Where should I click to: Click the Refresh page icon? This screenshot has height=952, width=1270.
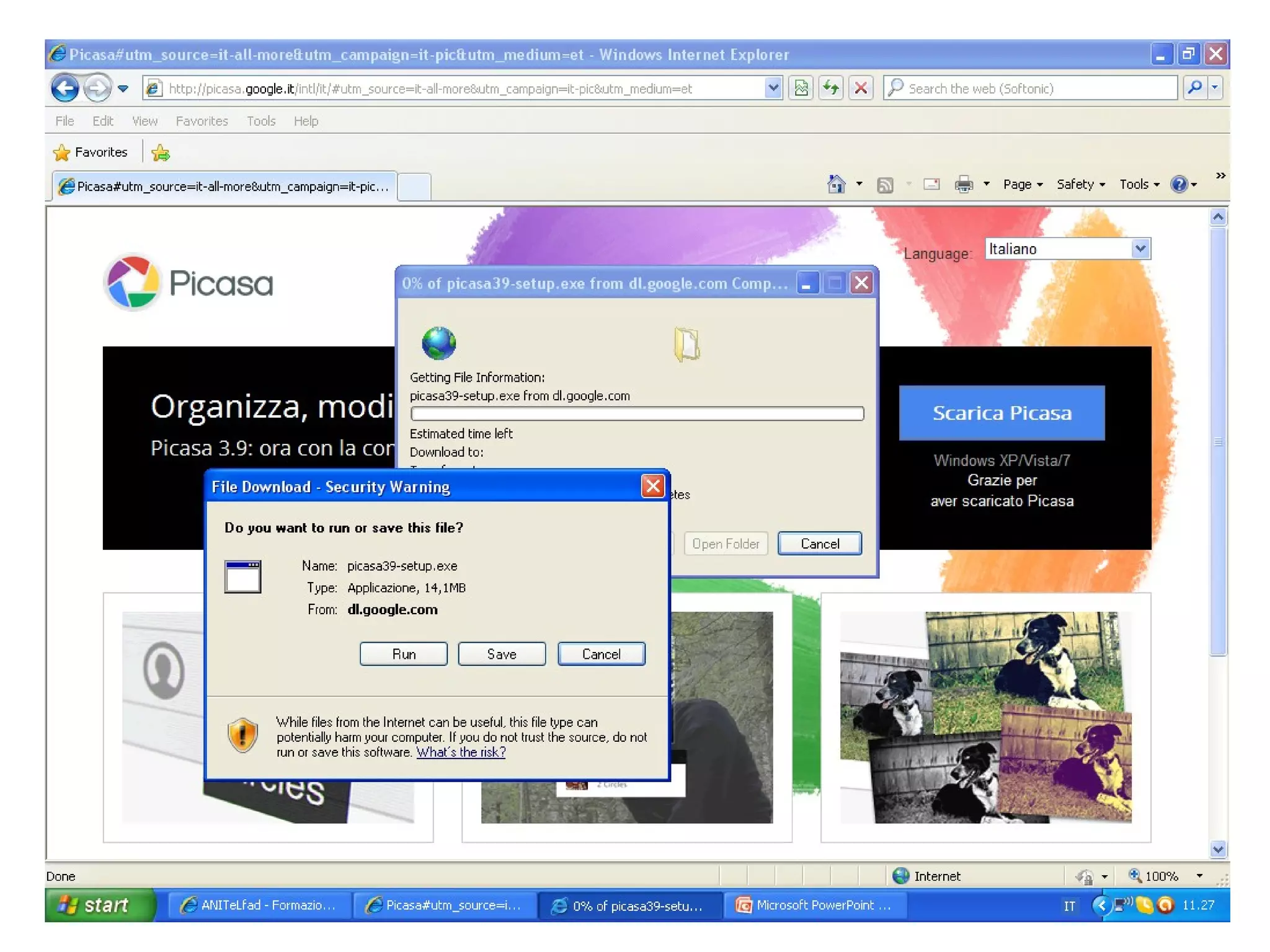tap(831, 88)
